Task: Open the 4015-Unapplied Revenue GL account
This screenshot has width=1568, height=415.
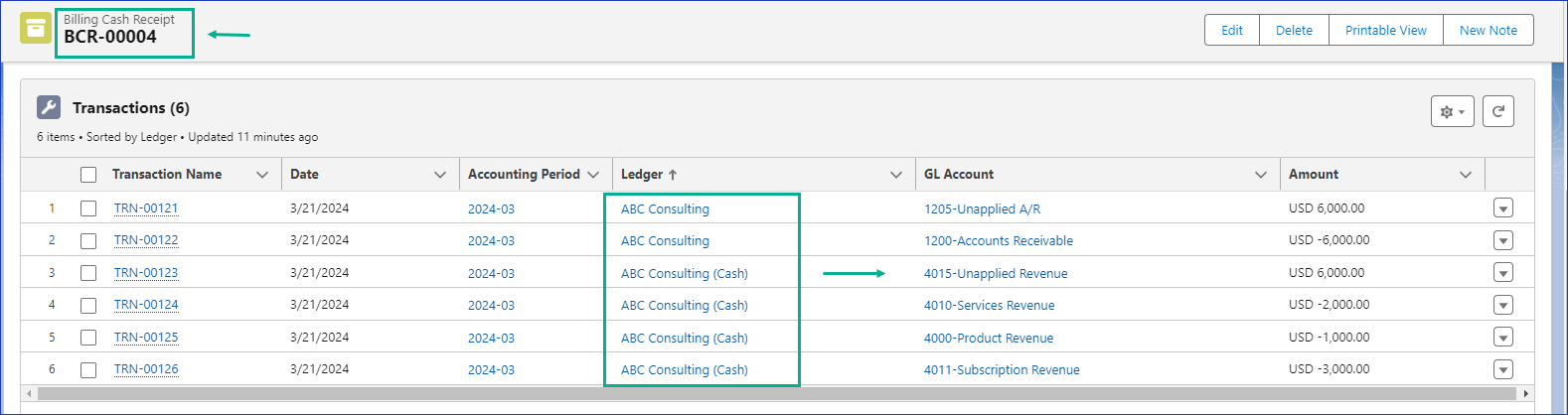Action: [x=996, y=273]
